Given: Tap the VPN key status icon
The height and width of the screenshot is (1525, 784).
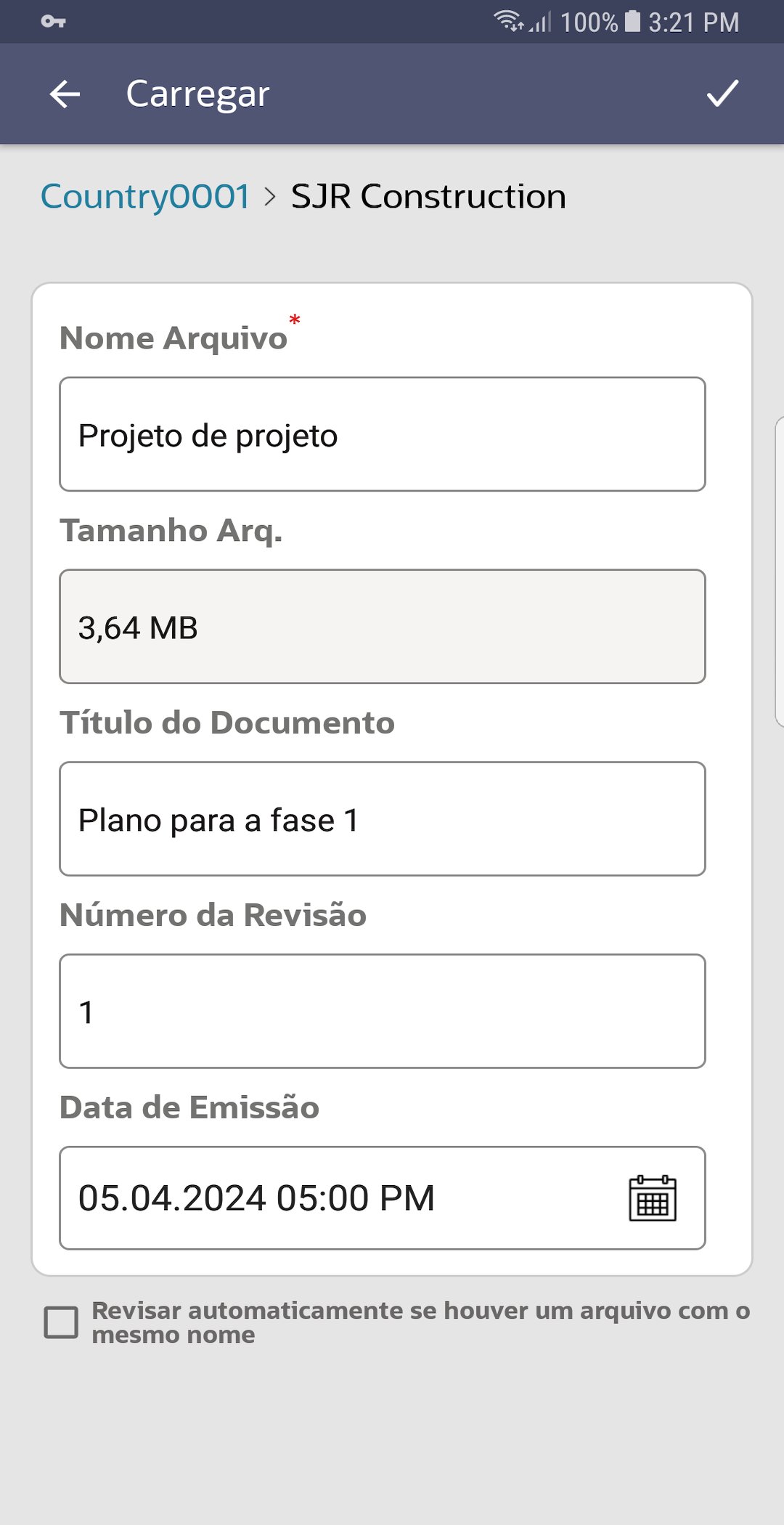Looking at the screenshot, I should [x=53, y=22].
